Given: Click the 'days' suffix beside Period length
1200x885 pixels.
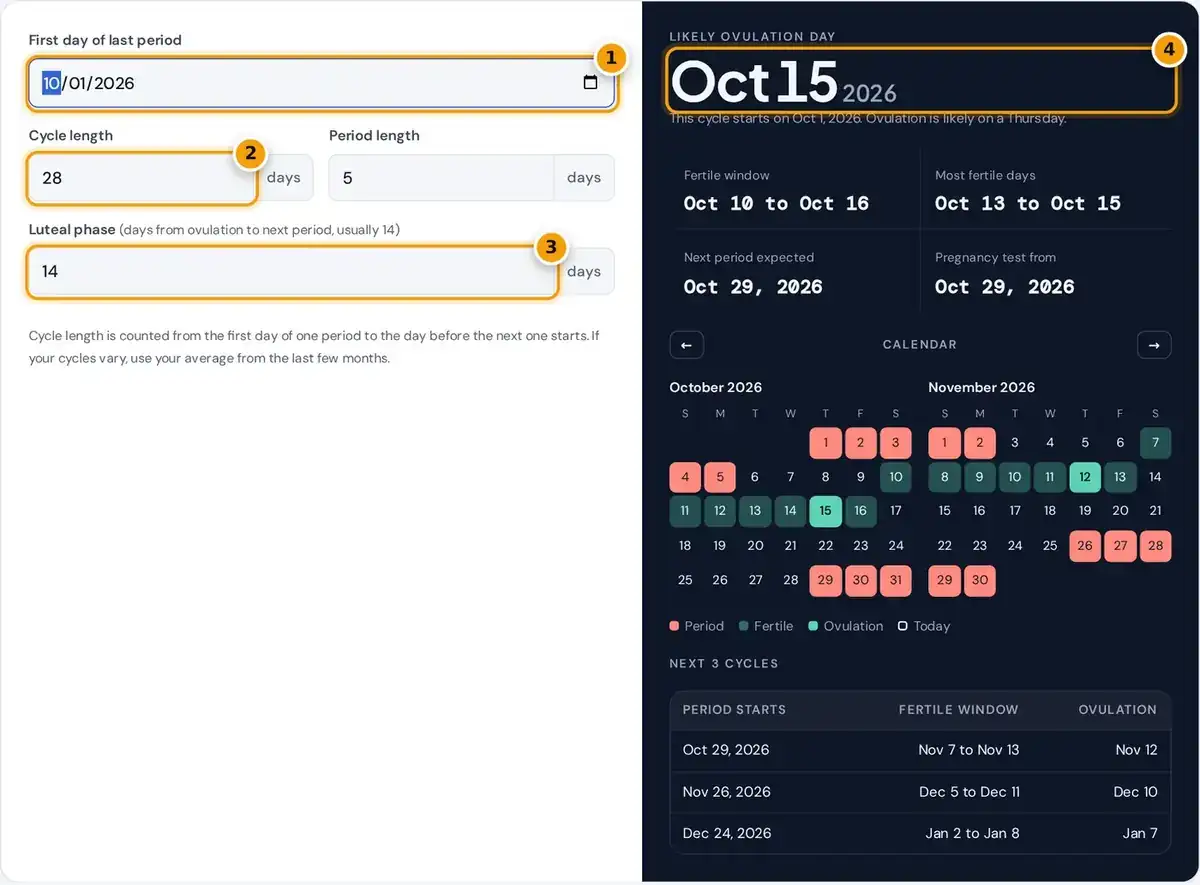Looking at the screenshot, I should pyautogui.click(x=584, y=178).
